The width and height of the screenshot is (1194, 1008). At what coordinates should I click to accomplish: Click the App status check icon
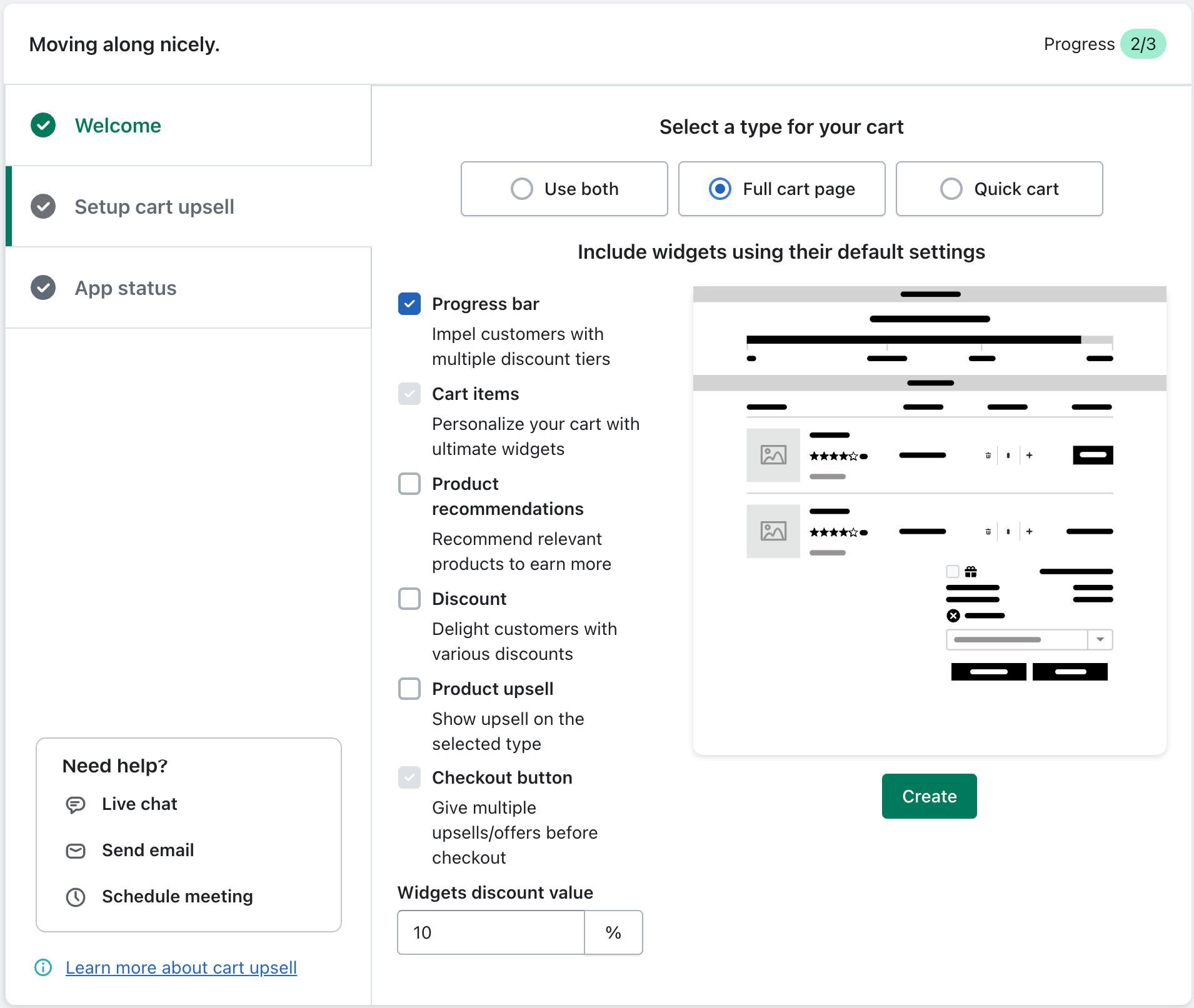(43, 287)
